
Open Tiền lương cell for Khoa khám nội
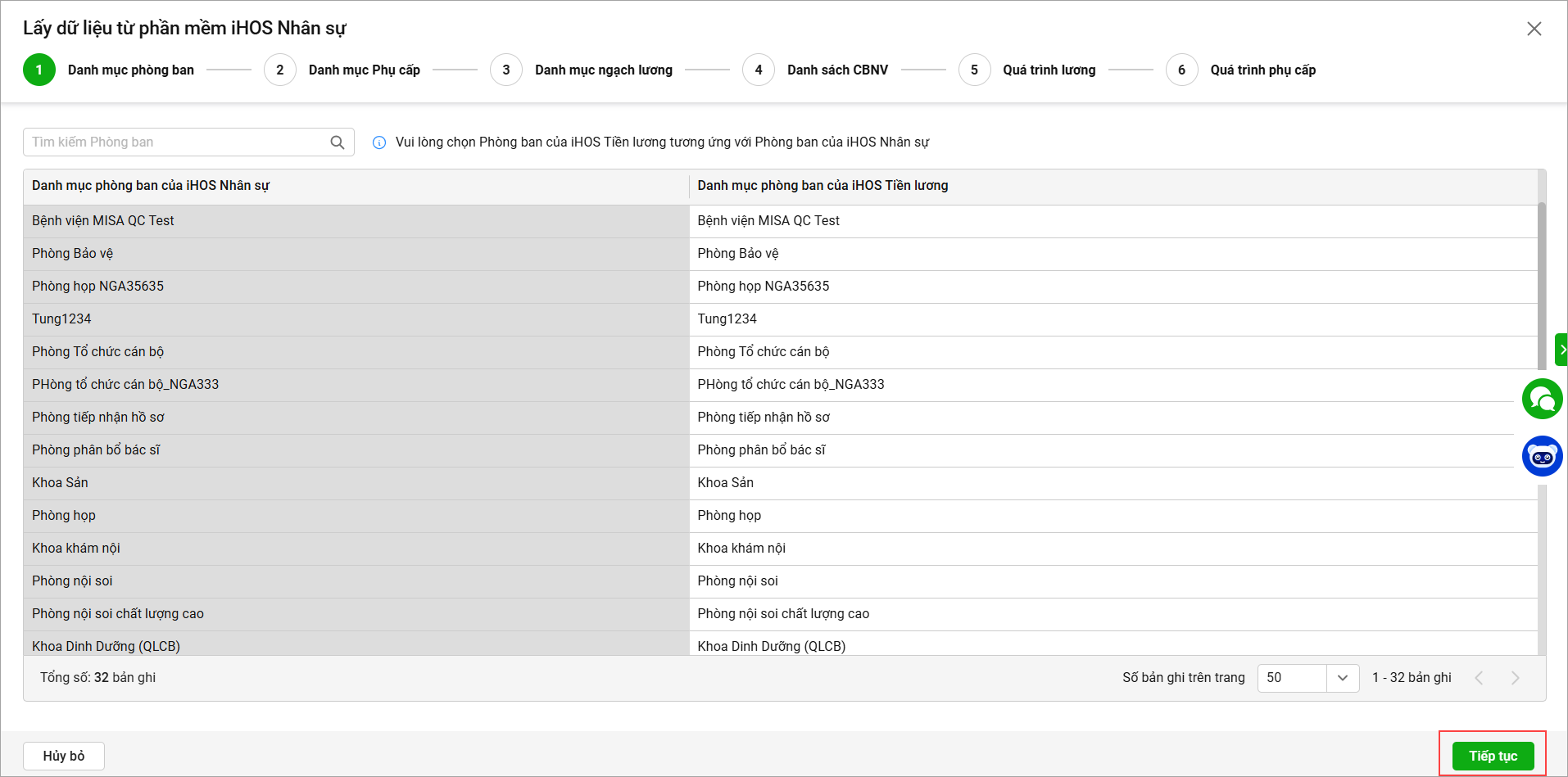(x=1113, y=549)
